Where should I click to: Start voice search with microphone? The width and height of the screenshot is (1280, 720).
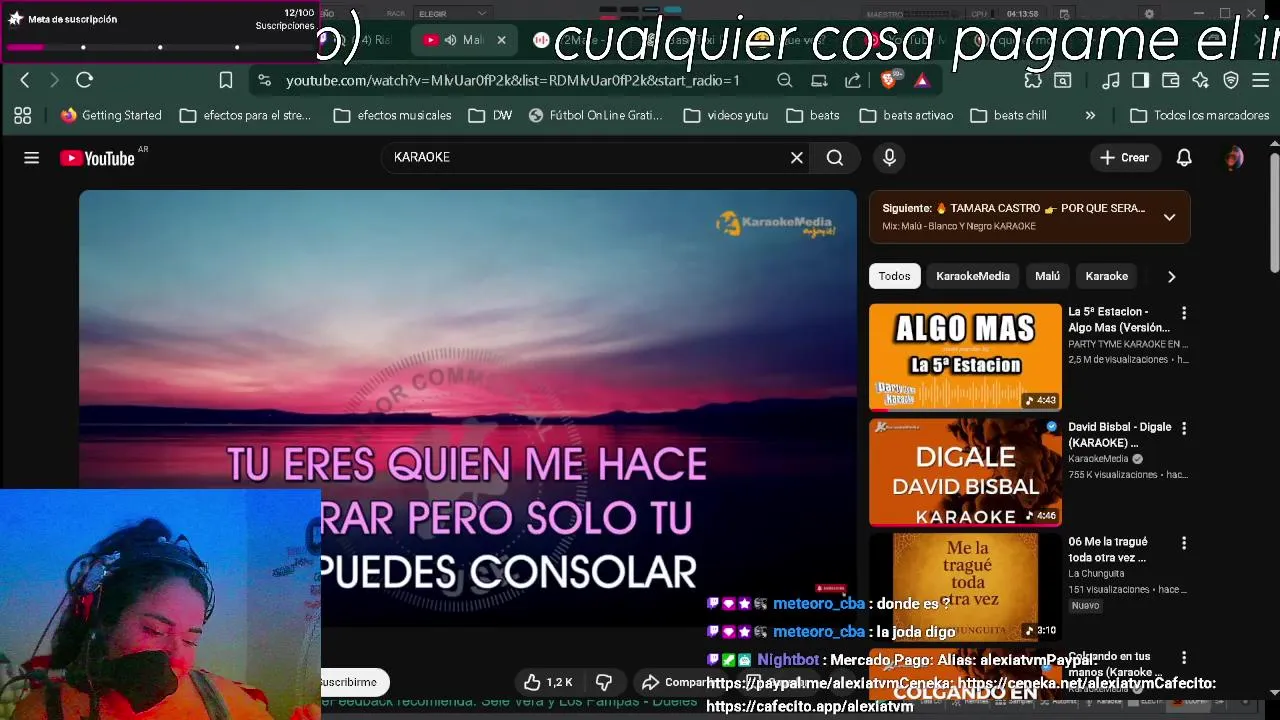pyautogui.click(x=889, y=157)
